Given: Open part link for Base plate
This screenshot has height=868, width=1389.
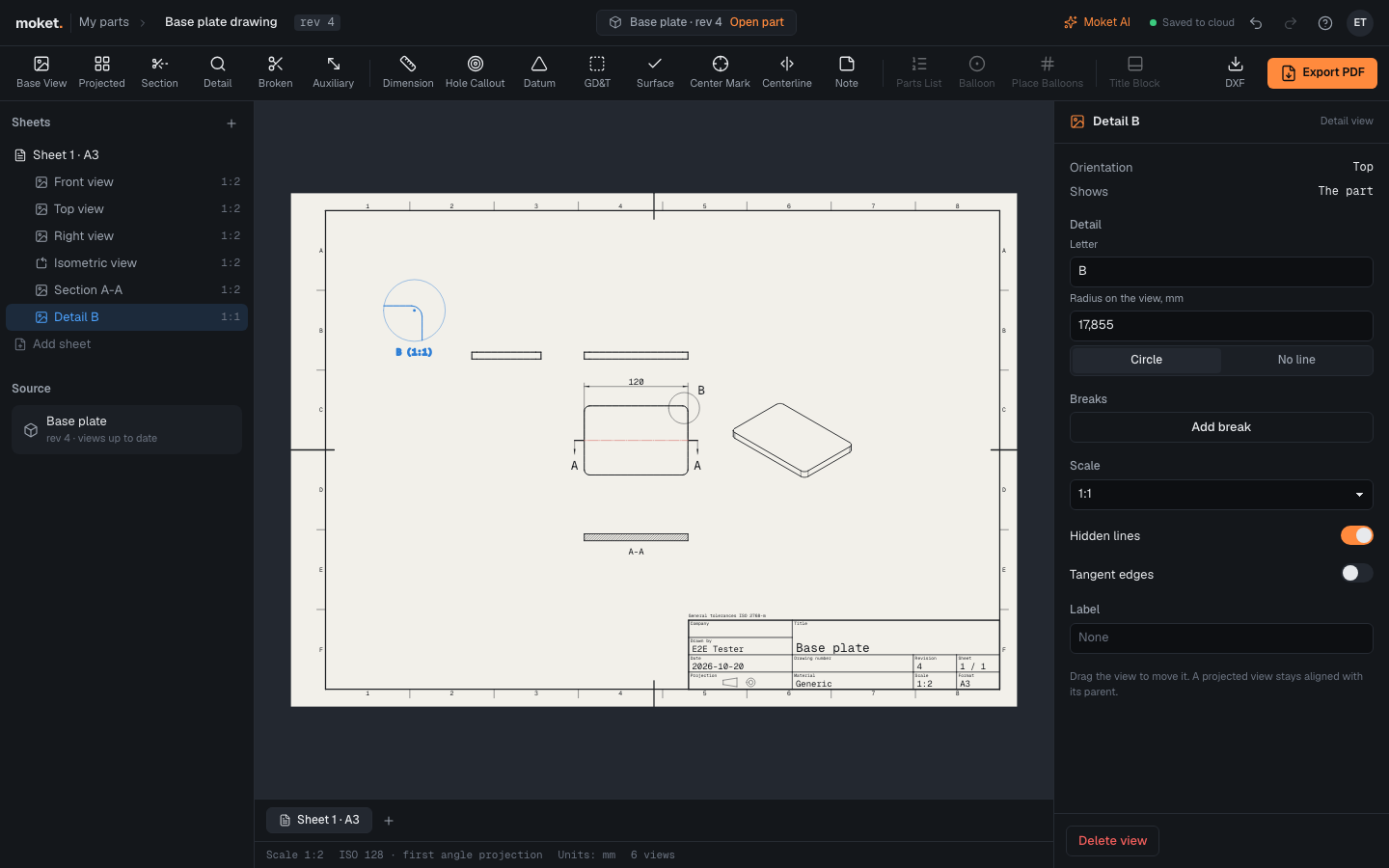Looking at the screenshot, I should click(x=756, y=22).
